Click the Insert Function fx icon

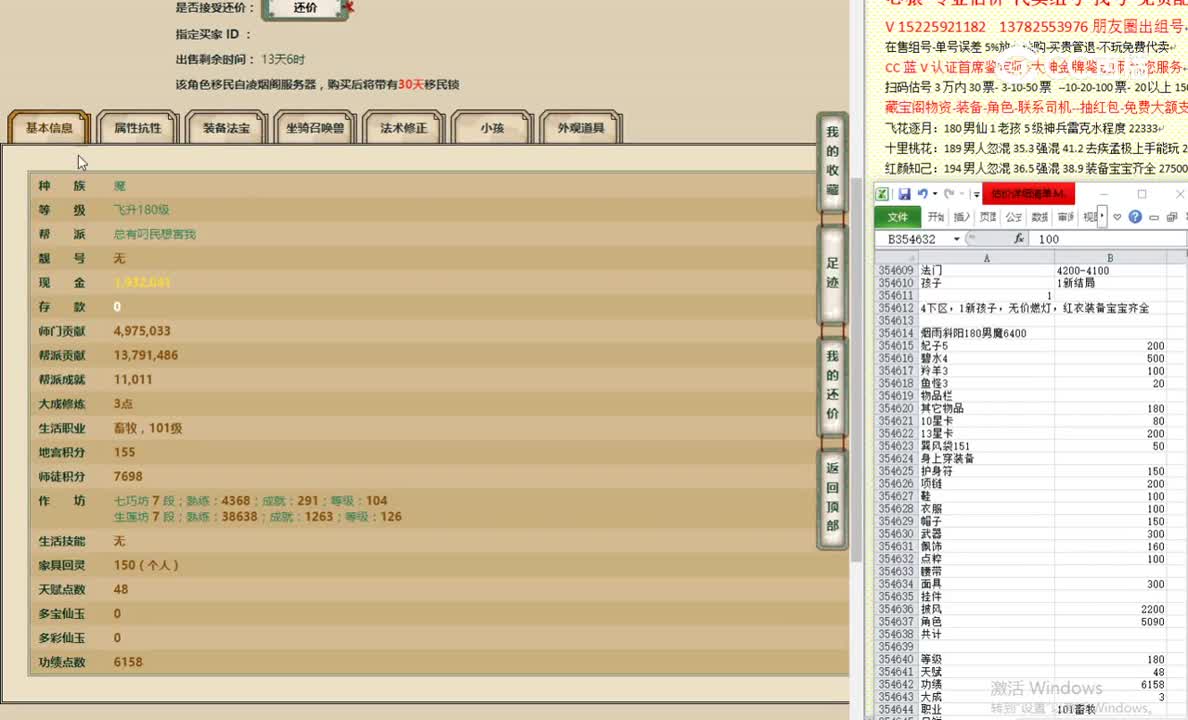[1020, 239]
